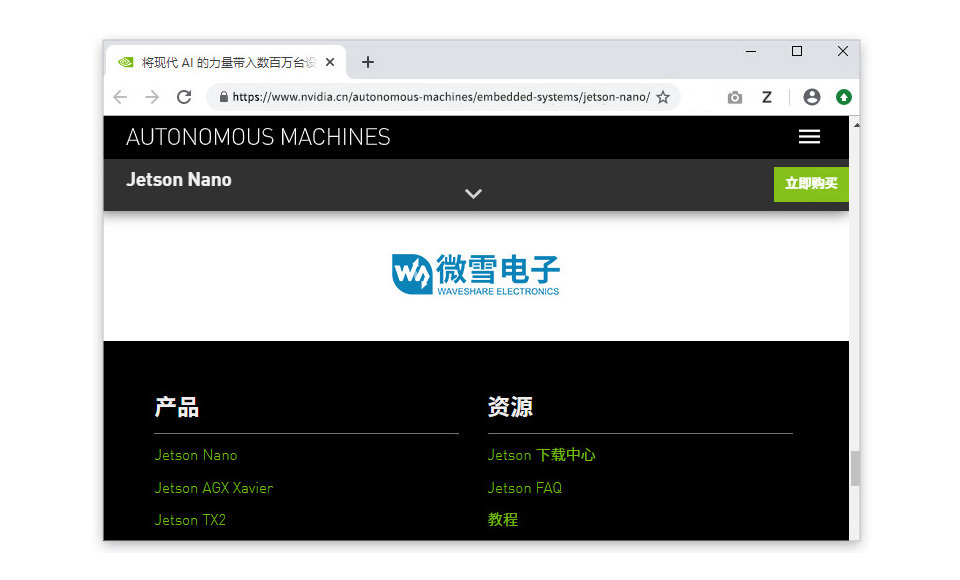The image size is (960, 580).
Task: Open the Z extension icon
Action: [767, 97]
